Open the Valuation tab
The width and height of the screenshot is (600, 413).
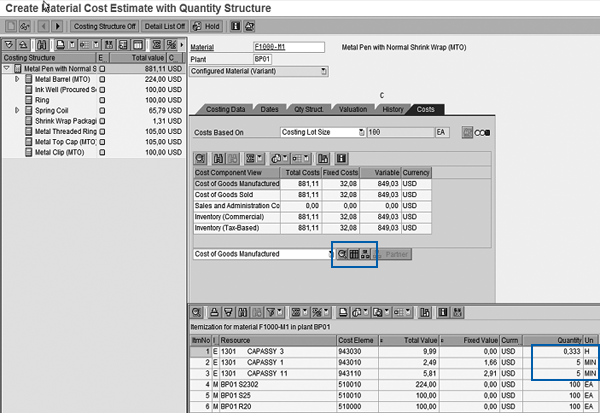(x=351, y=108)
